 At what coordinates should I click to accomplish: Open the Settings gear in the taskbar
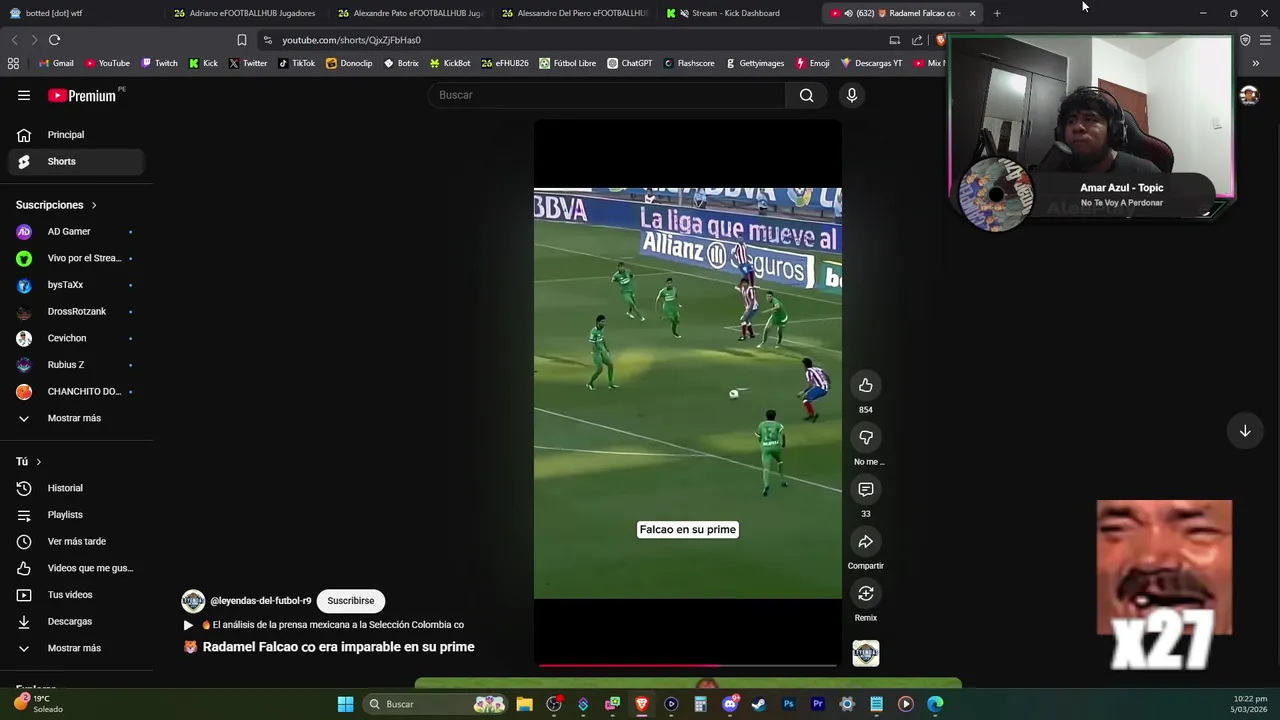point(847,704)
